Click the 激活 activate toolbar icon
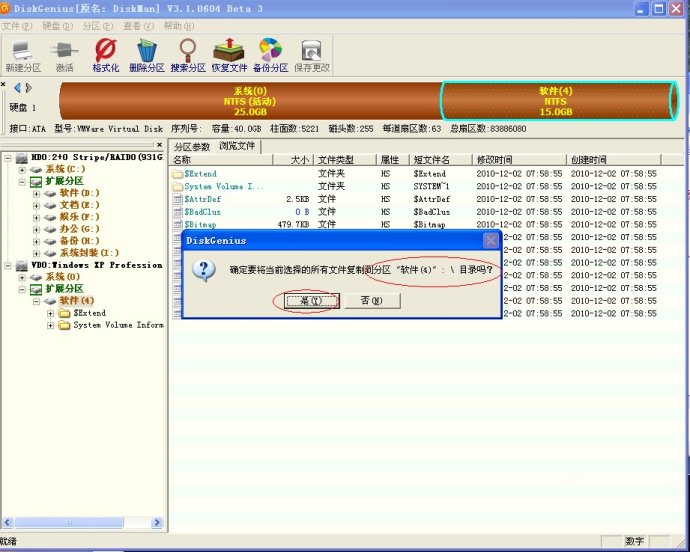Image resolution: width=690 pixels, height=552 pixels. click(64, 56)
